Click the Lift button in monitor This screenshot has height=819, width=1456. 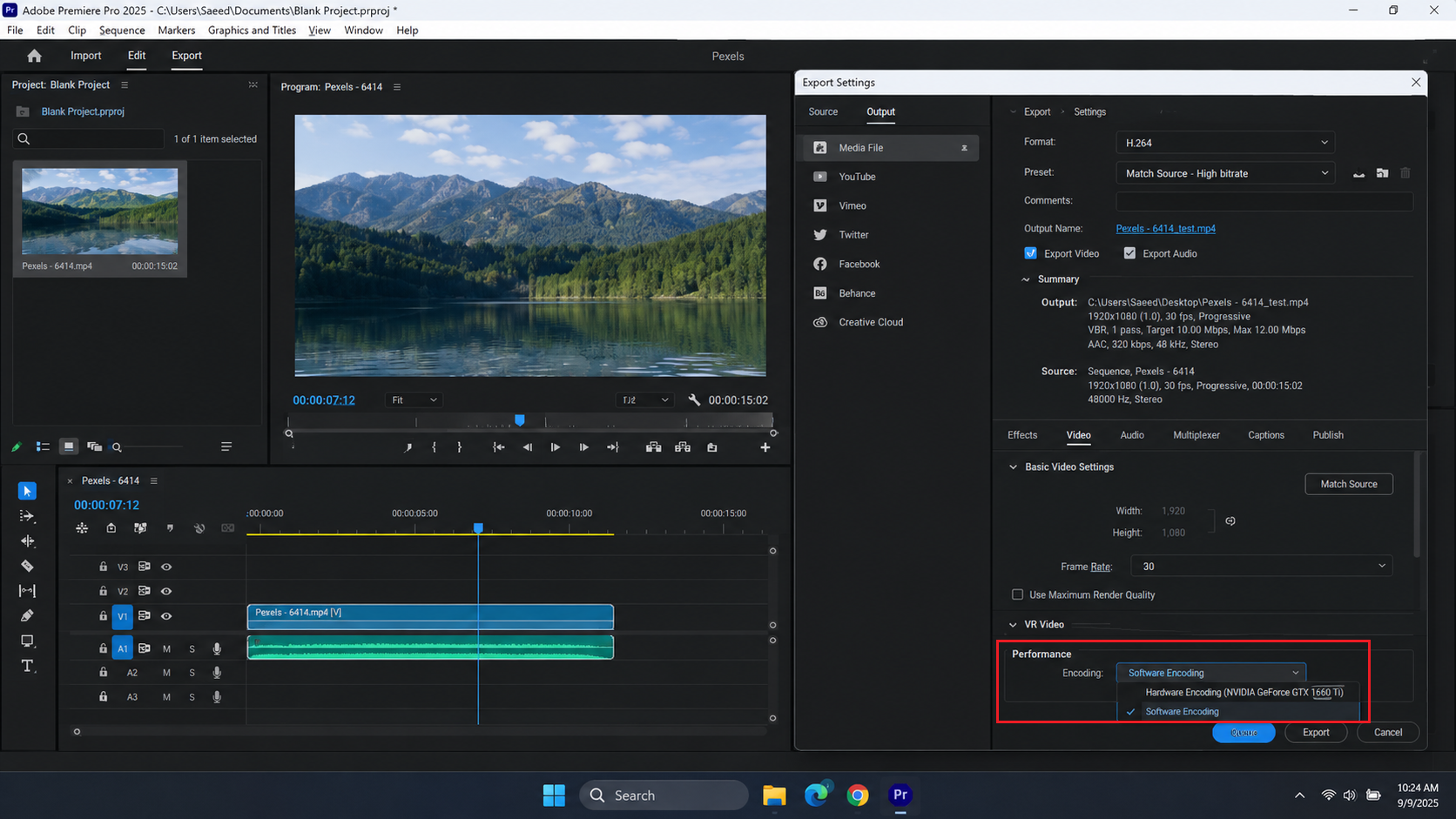tap(653, 447)
